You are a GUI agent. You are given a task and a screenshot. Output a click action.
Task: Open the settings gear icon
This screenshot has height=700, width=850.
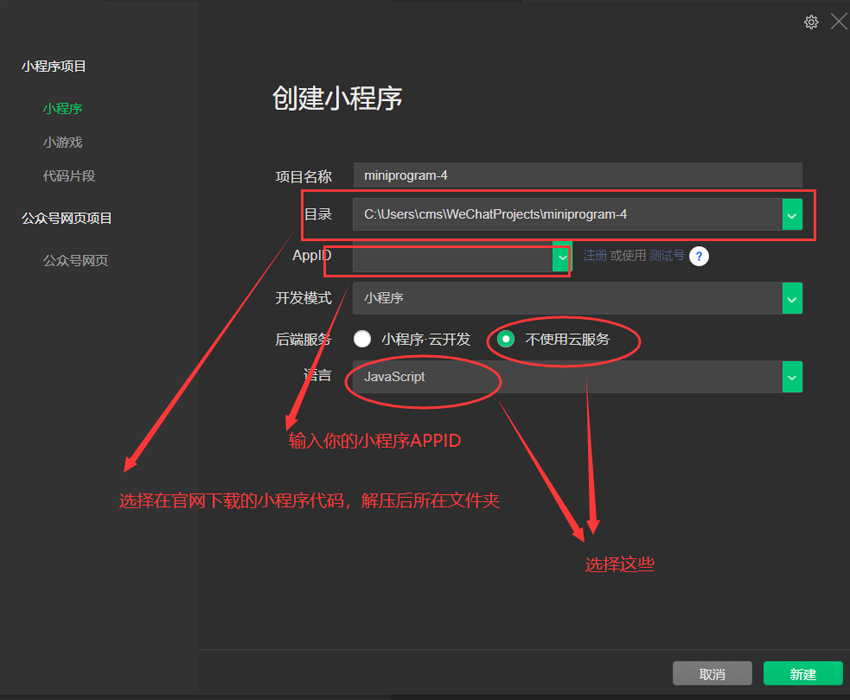(811, 22)
